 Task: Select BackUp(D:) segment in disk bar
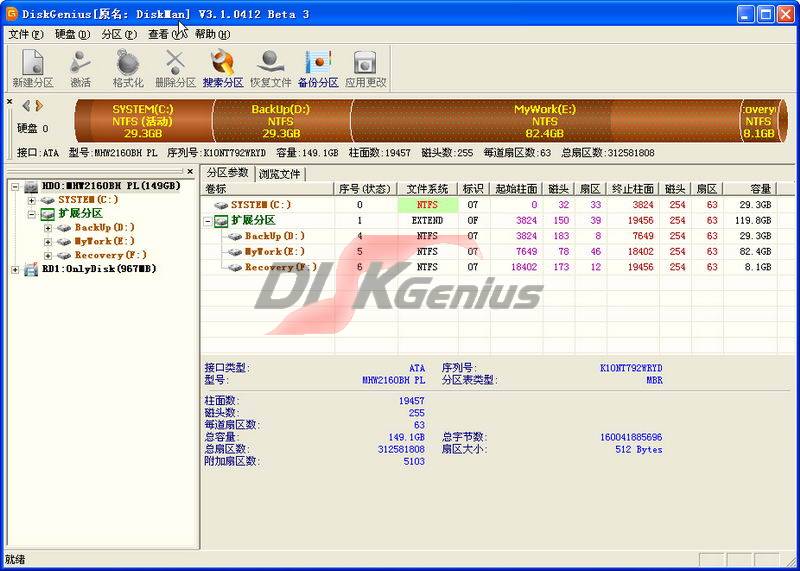click(281, 121)
